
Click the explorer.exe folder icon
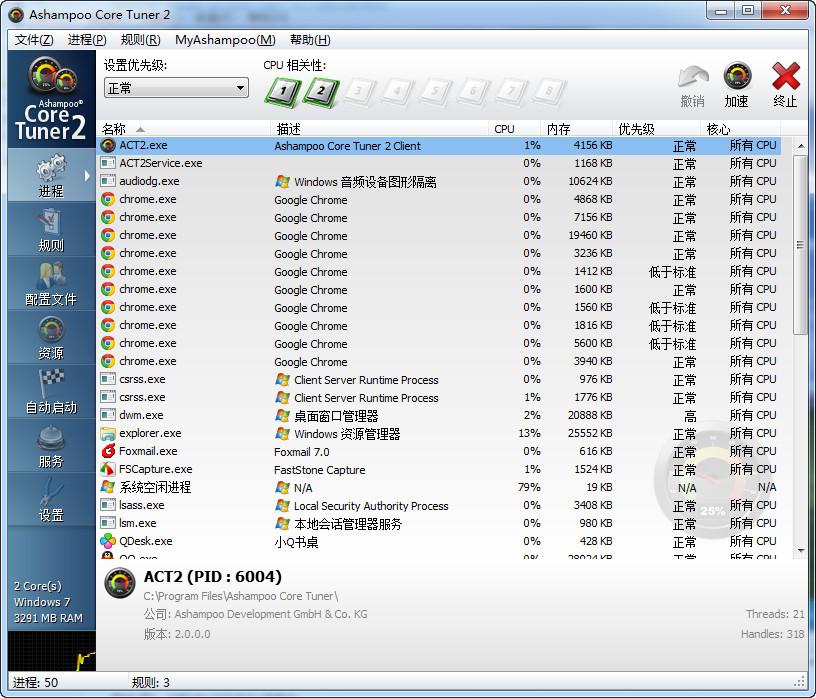pyautogui.click(x=108, y=434)
